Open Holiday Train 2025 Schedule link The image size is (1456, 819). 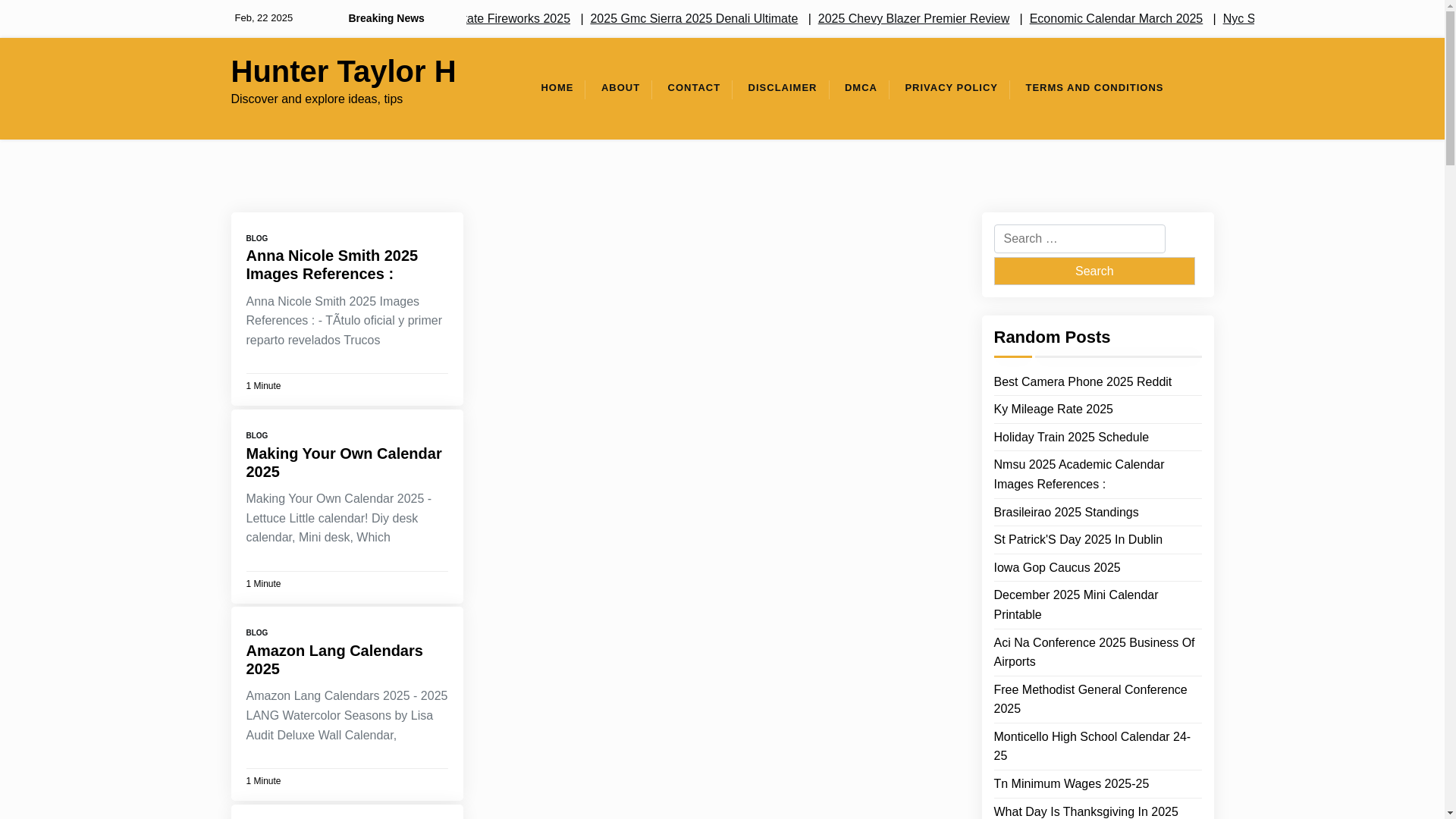tap(1071, 438)
